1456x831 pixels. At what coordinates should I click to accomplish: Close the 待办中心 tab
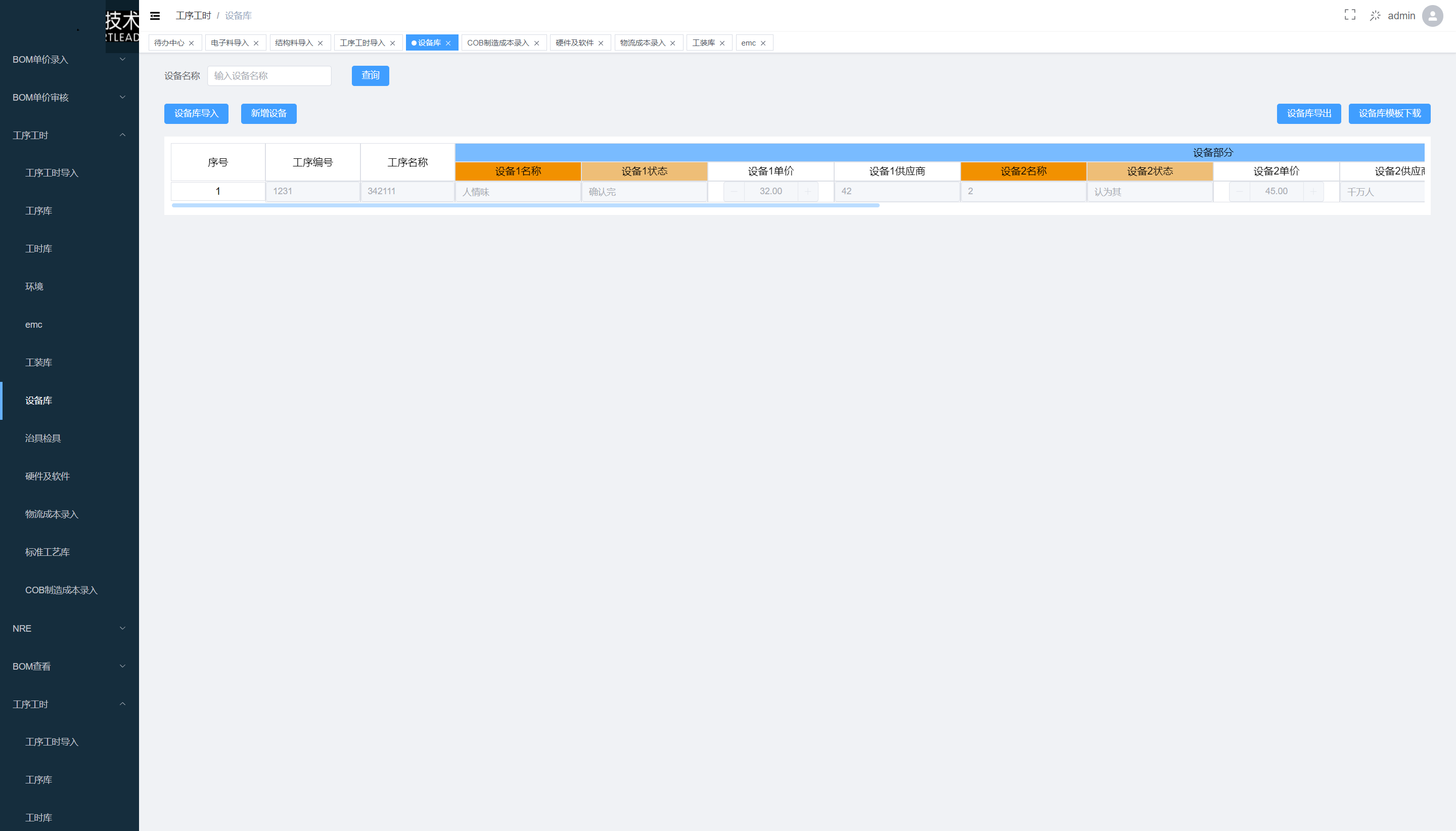192,43
